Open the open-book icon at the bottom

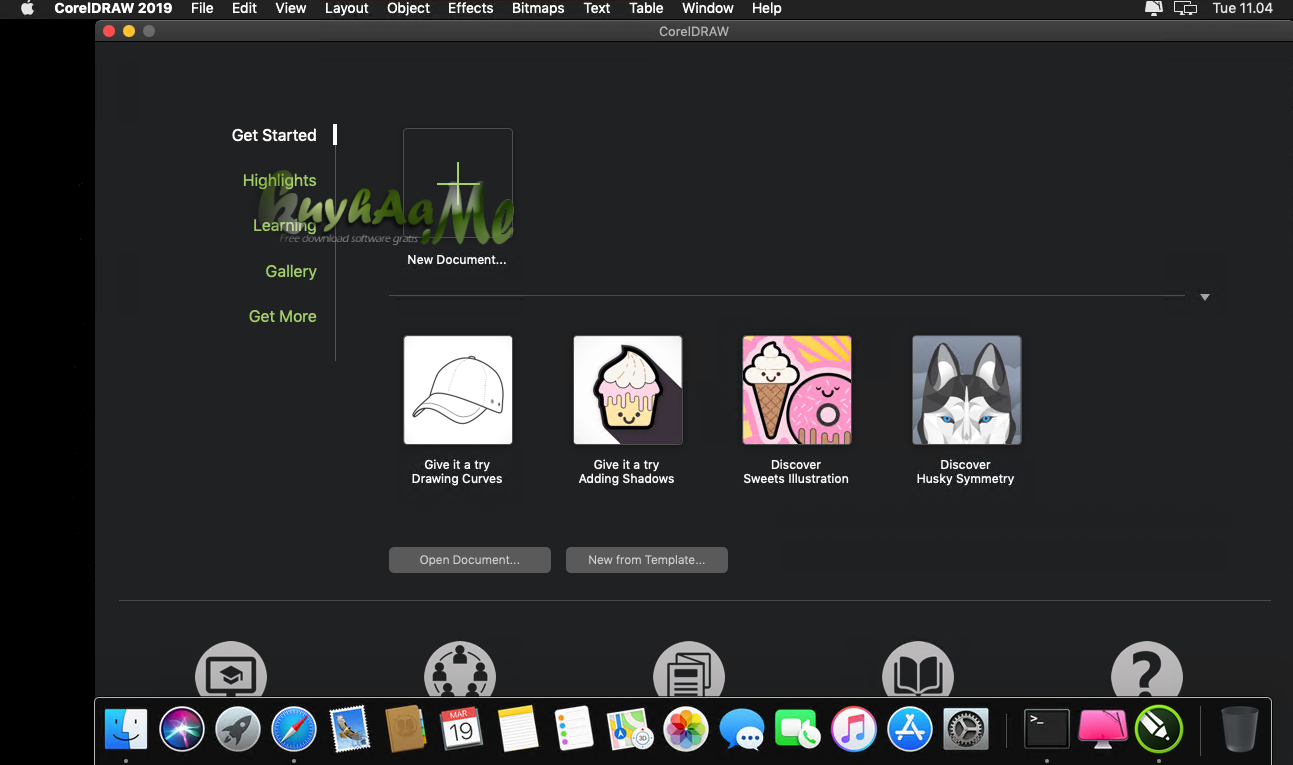tap(918, 669)
